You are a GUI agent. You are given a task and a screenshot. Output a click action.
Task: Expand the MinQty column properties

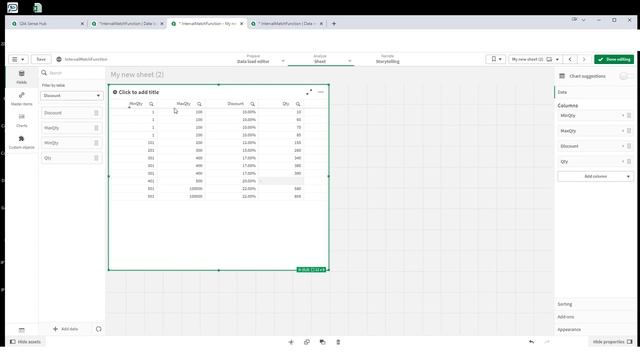623,116
